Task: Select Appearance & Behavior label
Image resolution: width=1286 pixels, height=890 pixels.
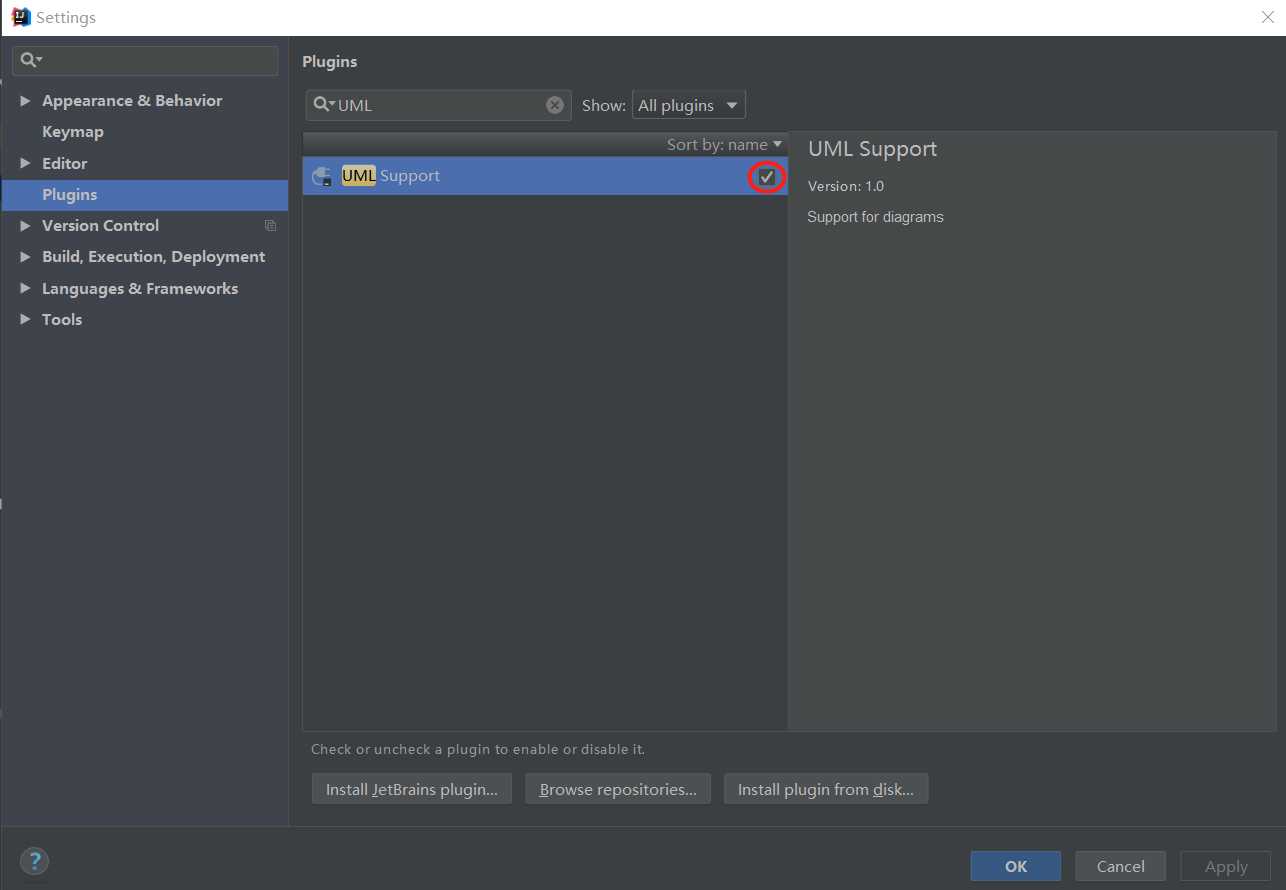Action: [132, 101]
